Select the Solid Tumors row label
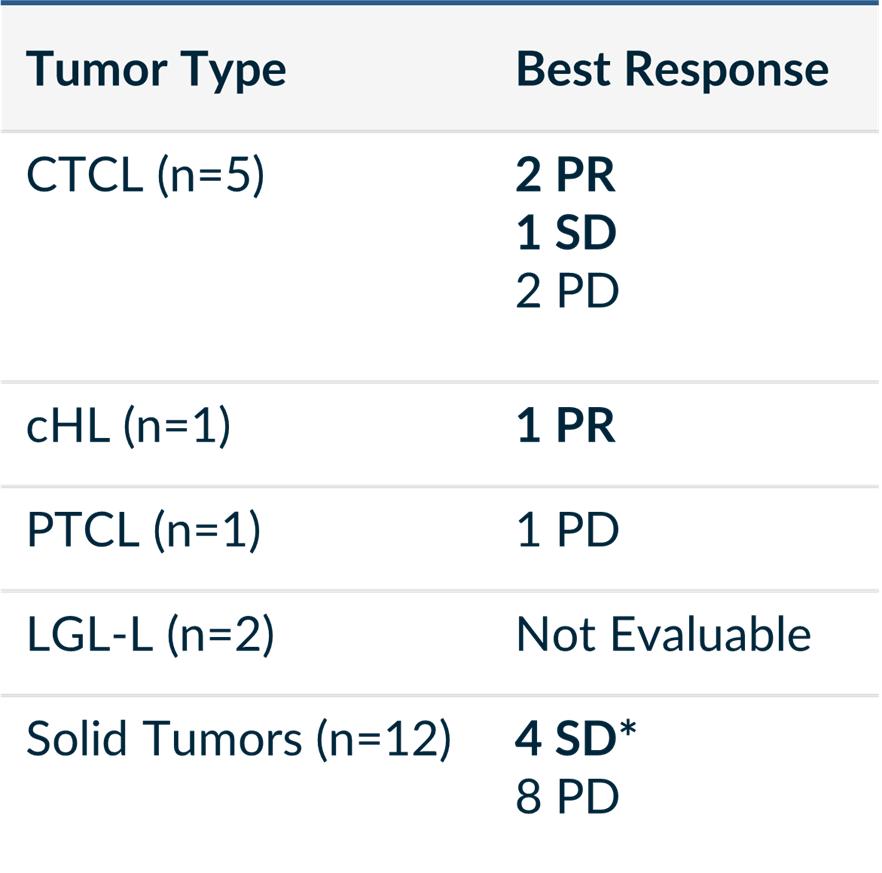882x873 pixels. tap(164, 739)
